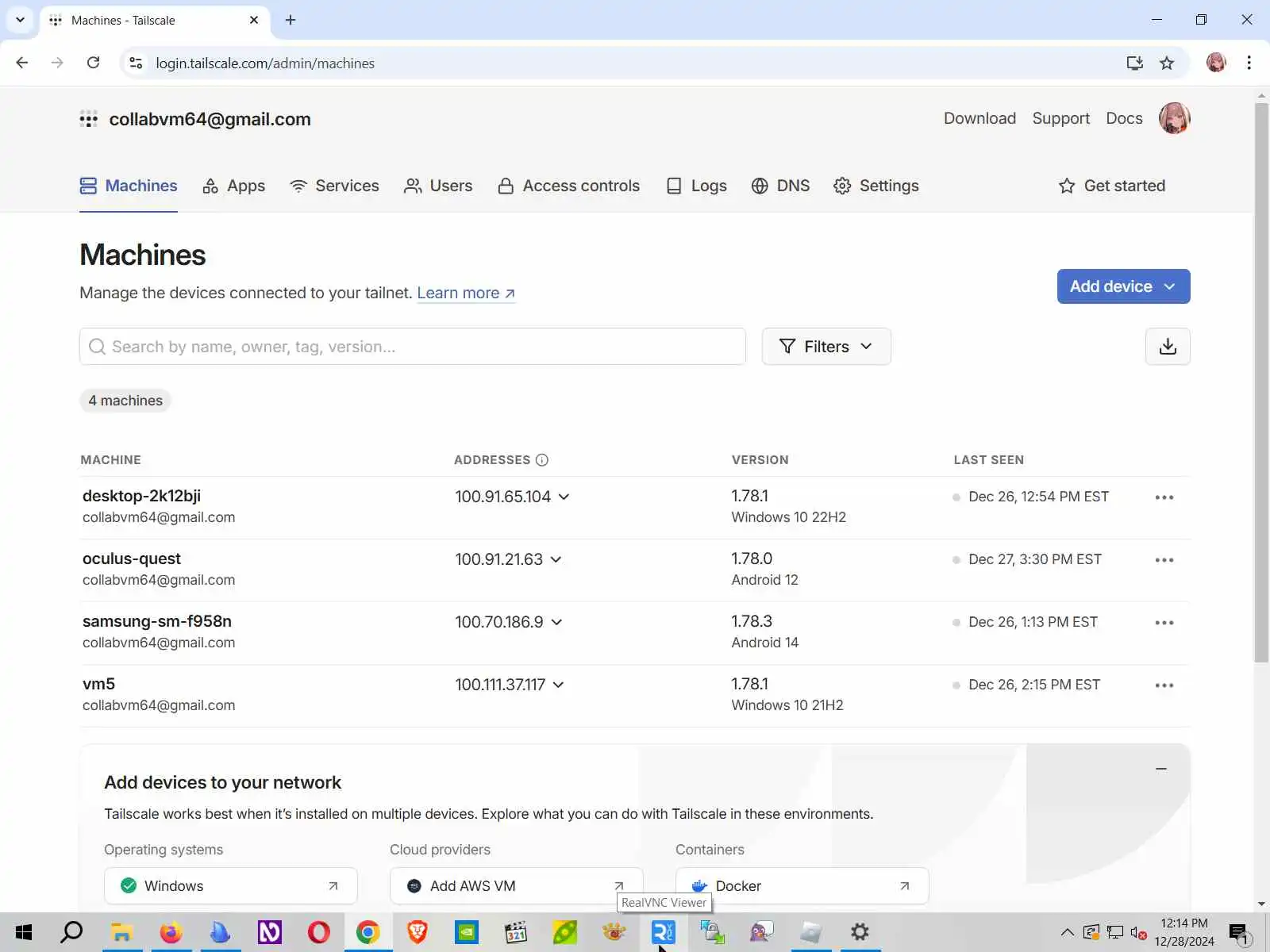Click the Chrome profile avatar in toolbar

[1216, 63]
